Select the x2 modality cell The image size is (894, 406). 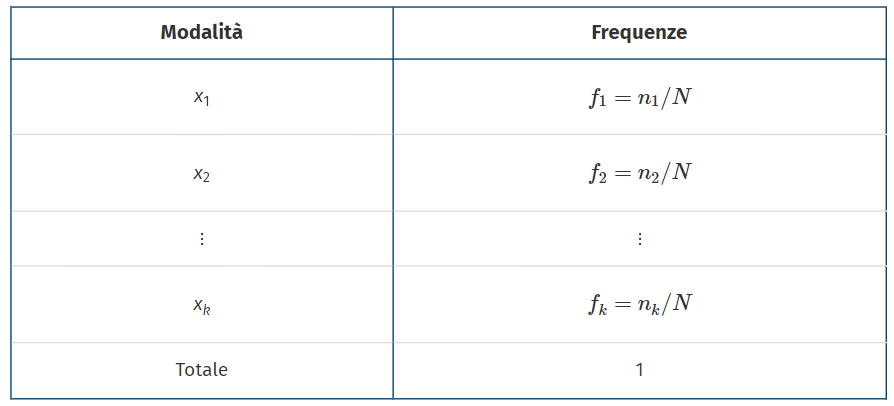click(202, 173)
